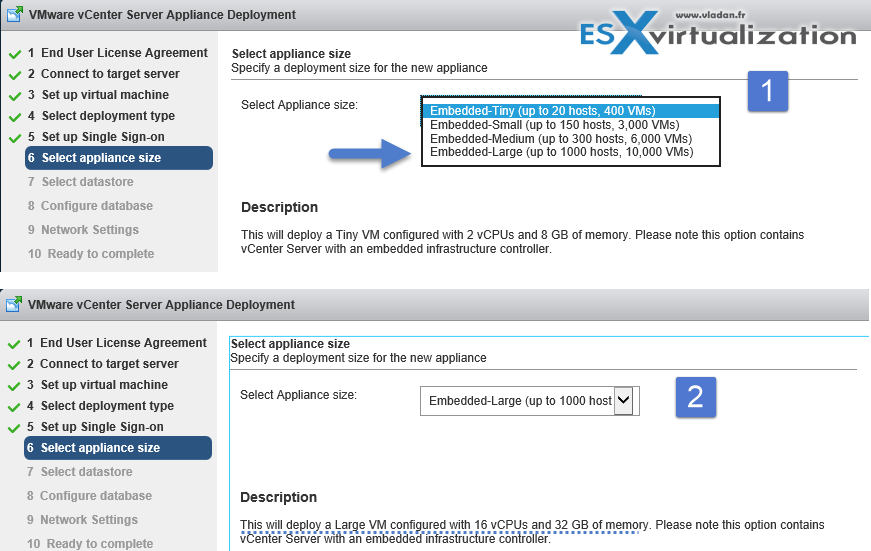Go to step 5 Set up Single Sign-on in bottom window
Viewport: 871px width, 551px height.
click(95, 427)
